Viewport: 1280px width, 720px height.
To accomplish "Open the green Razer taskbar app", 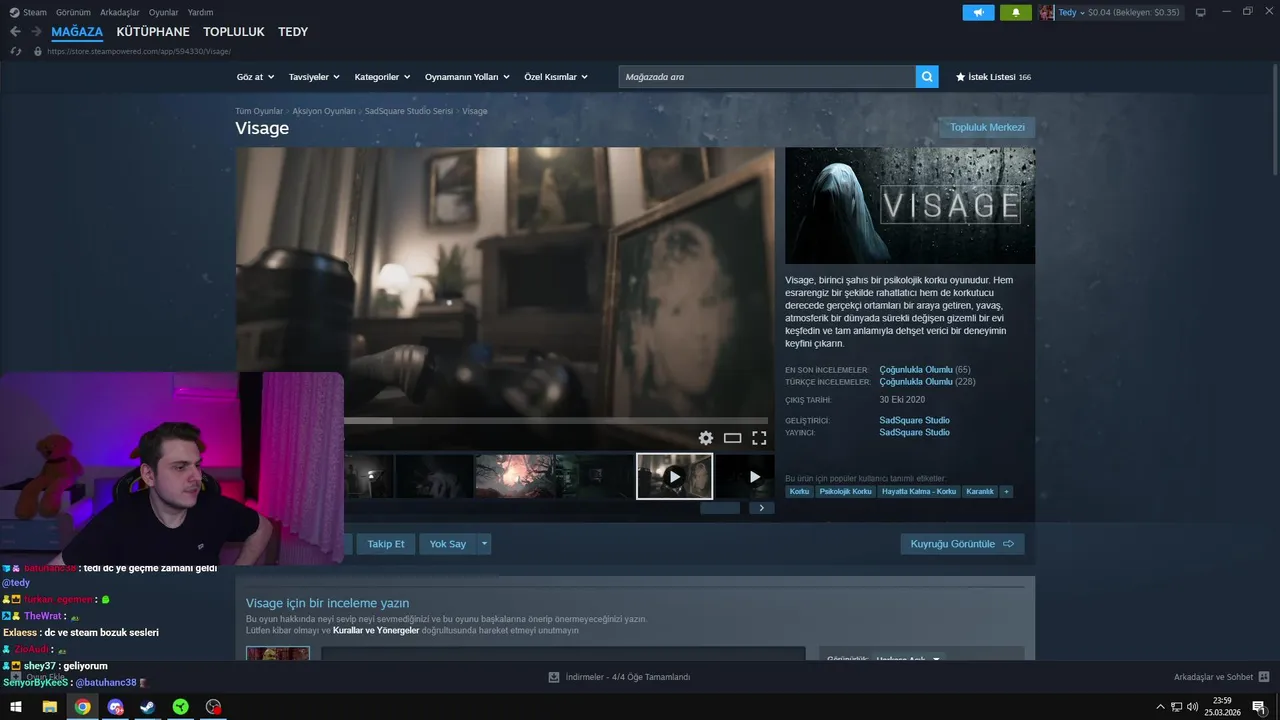I will click(x=180, y=707).
